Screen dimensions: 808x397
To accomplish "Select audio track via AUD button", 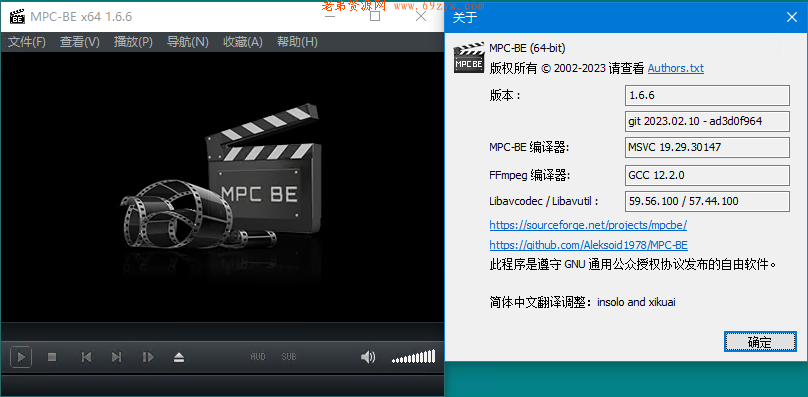I will (x=258, y=357).
